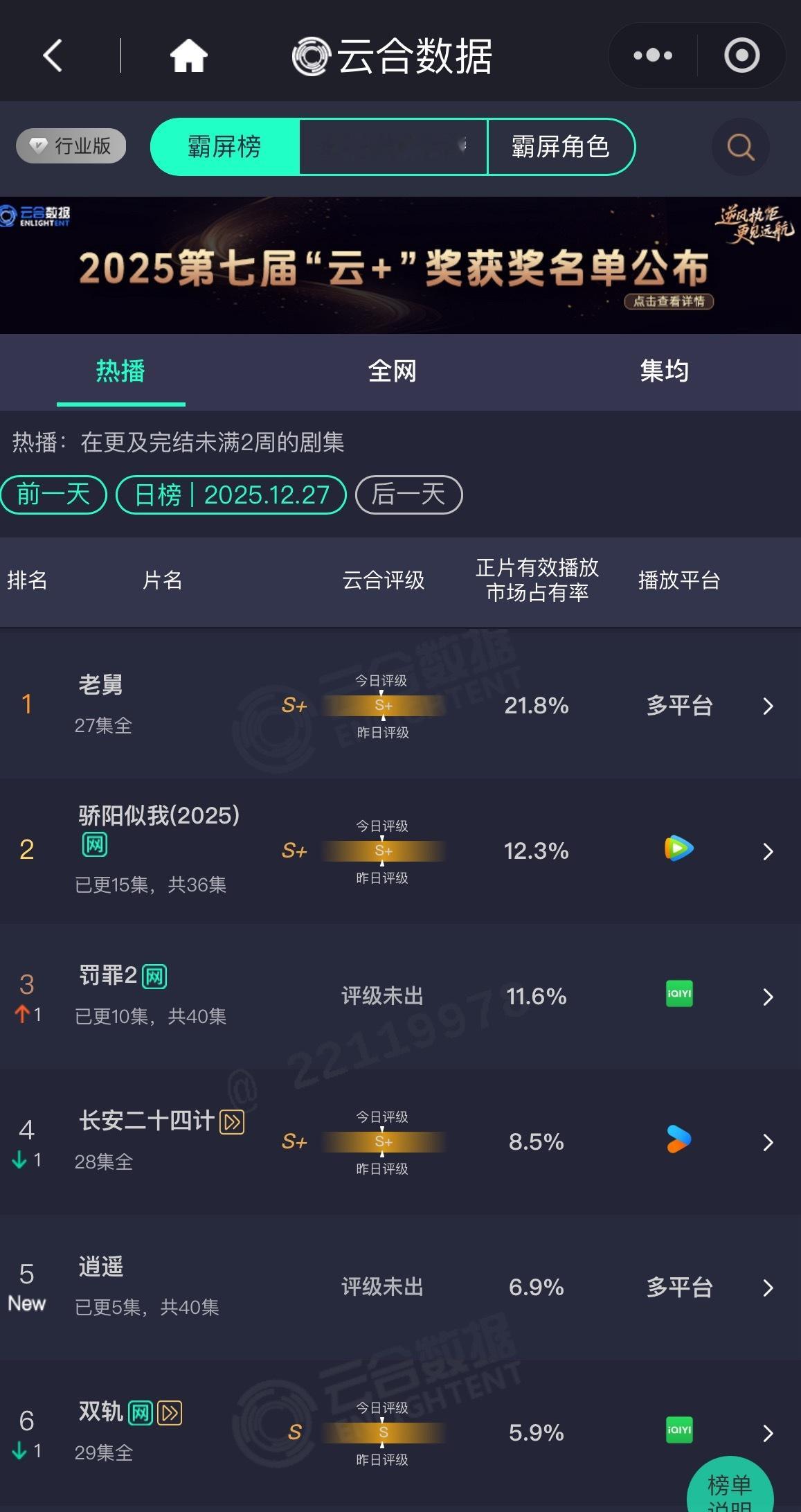Click the 行业版 badge in the top left
Image resolution: width=801 pixels, height=1512 pixels.
point(70,145)
